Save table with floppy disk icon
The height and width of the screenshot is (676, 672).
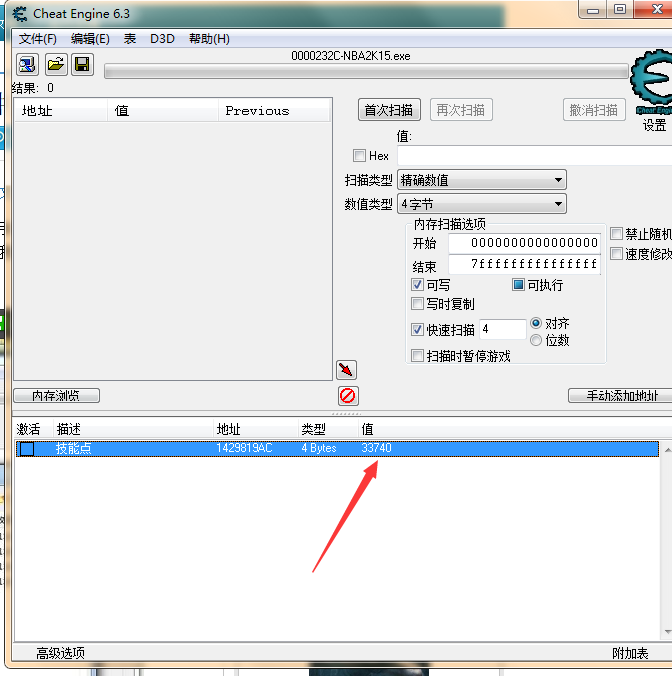[82, 65]
